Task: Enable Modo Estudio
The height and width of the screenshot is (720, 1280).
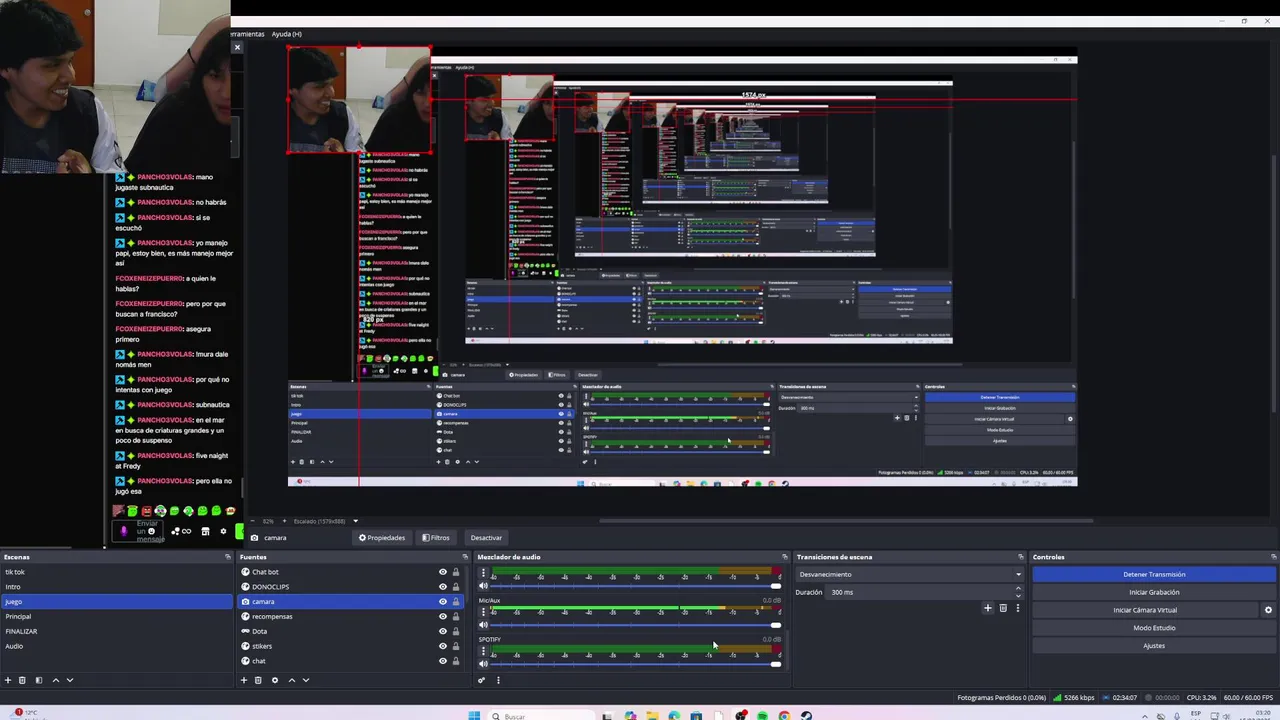Action: 1154,628
